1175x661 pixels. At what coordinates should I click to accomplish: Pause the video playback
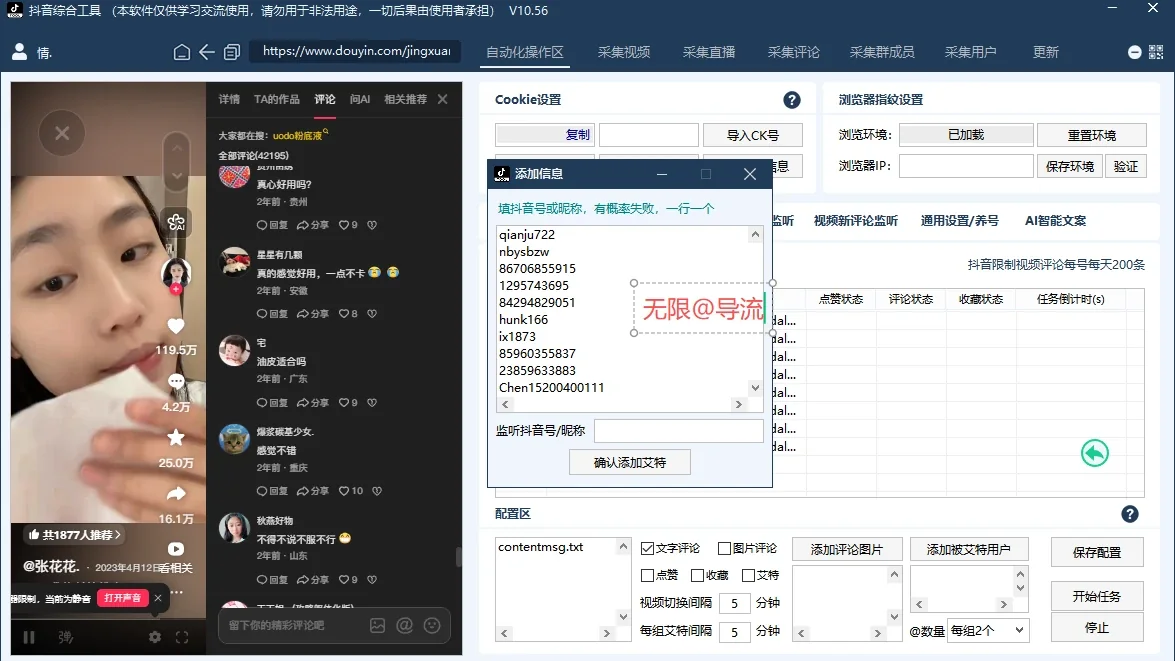tap(28, 637)
